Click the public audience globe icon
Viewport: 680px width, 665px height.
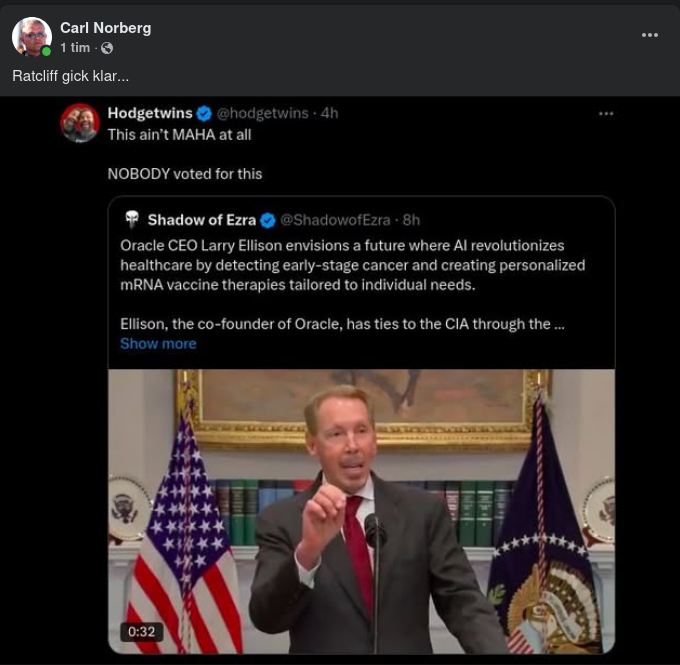pos(107,48)
